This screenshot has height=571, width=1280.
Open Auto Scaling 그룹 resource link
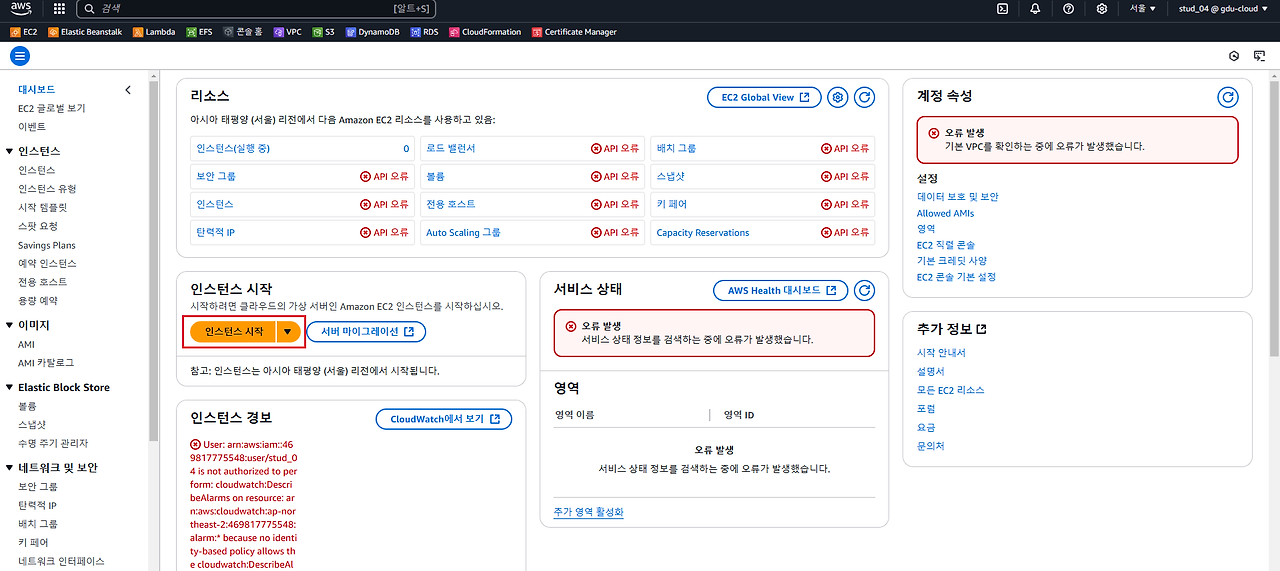pos(463,233)
